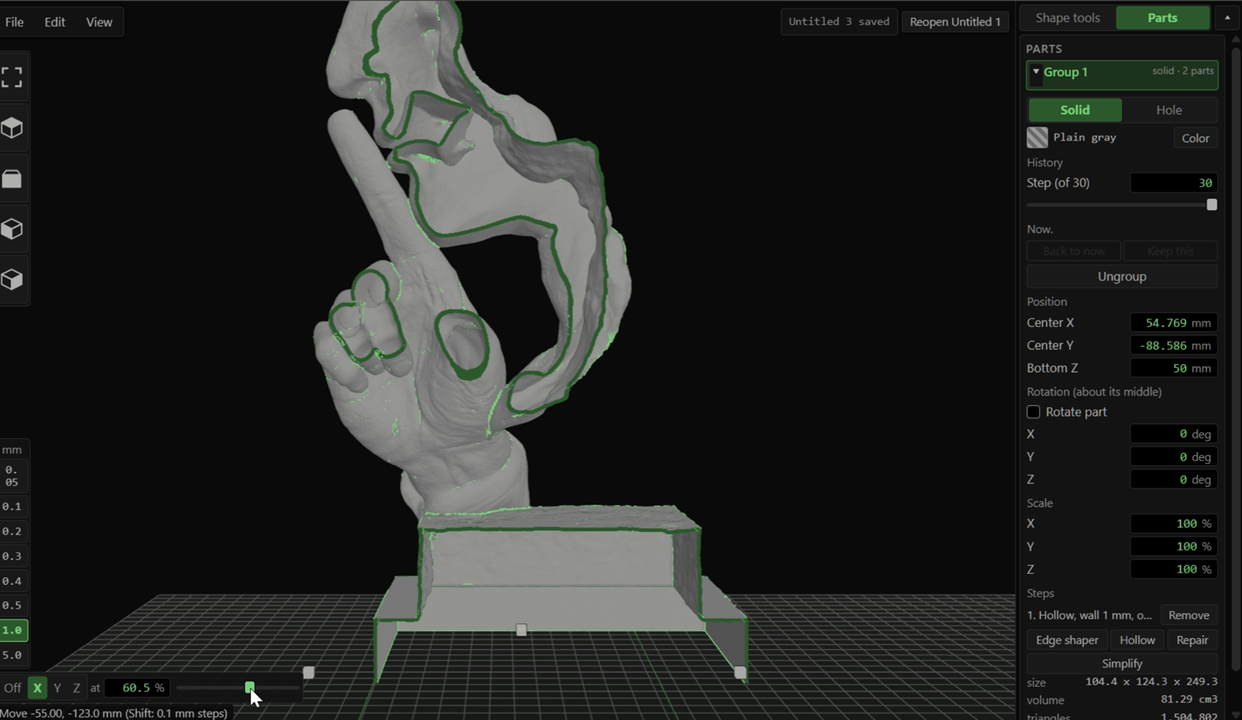This screenshot has width=1242, height=720.
Task: Click the gray handle next to the cut slider
Action: tap(308, 673)
